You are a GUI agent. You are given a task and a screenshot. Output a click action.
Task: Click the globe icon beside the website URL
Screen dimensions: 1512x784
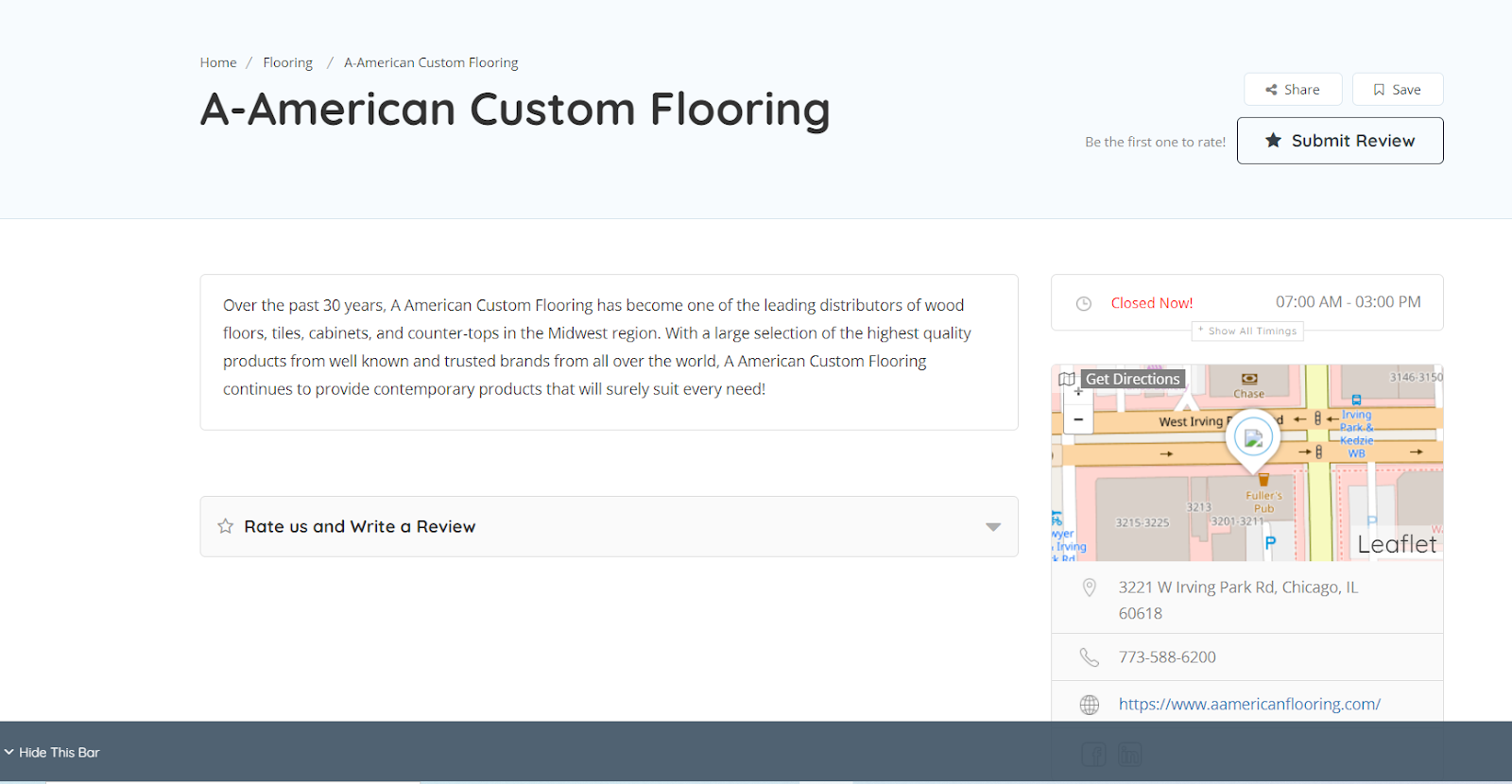pos(1090,705)
